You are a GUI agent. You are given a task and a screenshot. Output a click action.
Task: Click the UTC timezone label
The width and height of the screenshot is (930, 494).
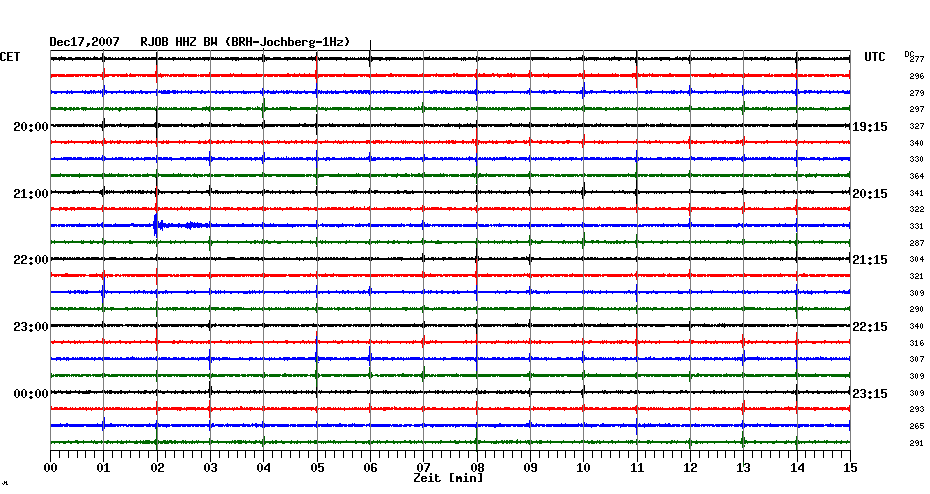pyautogui.click(x=874, y=57)
